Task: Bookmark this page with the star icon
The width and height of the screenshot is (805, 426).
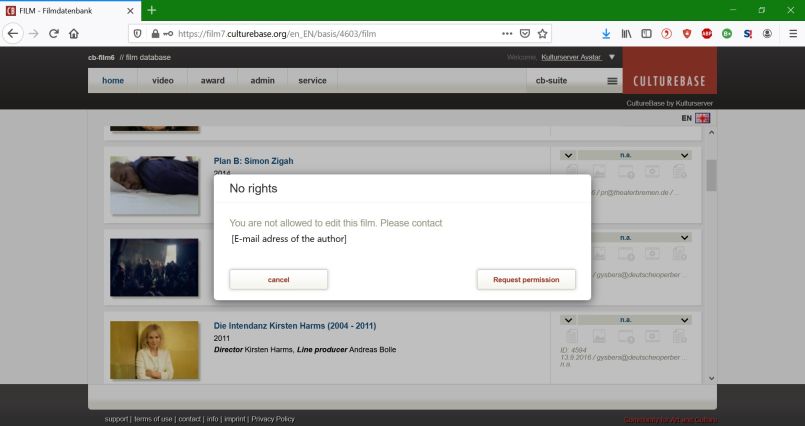Action: tap(543, 33)
